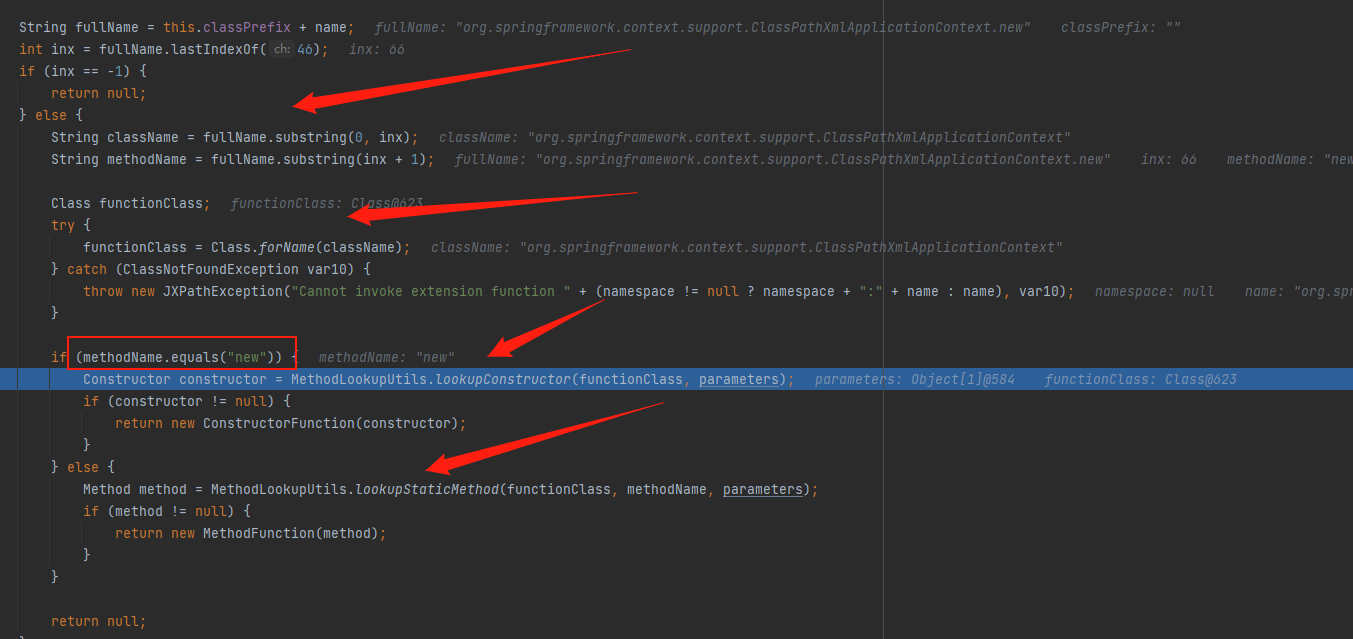Click the 'if (inx == -1) {' line
This screenshot has width=1353, height=639.
click(x=83, y=71)
